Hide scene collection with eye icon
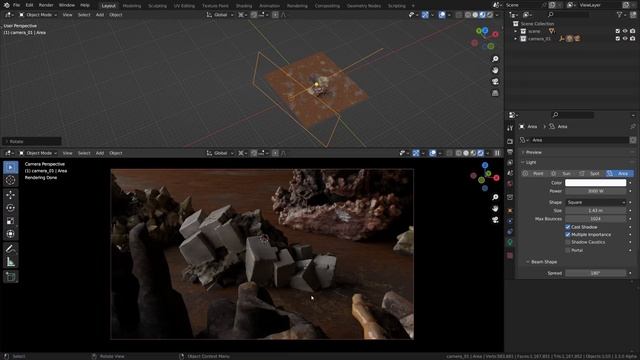Screen dimensions: 640x360 click(x=625, y=31)
